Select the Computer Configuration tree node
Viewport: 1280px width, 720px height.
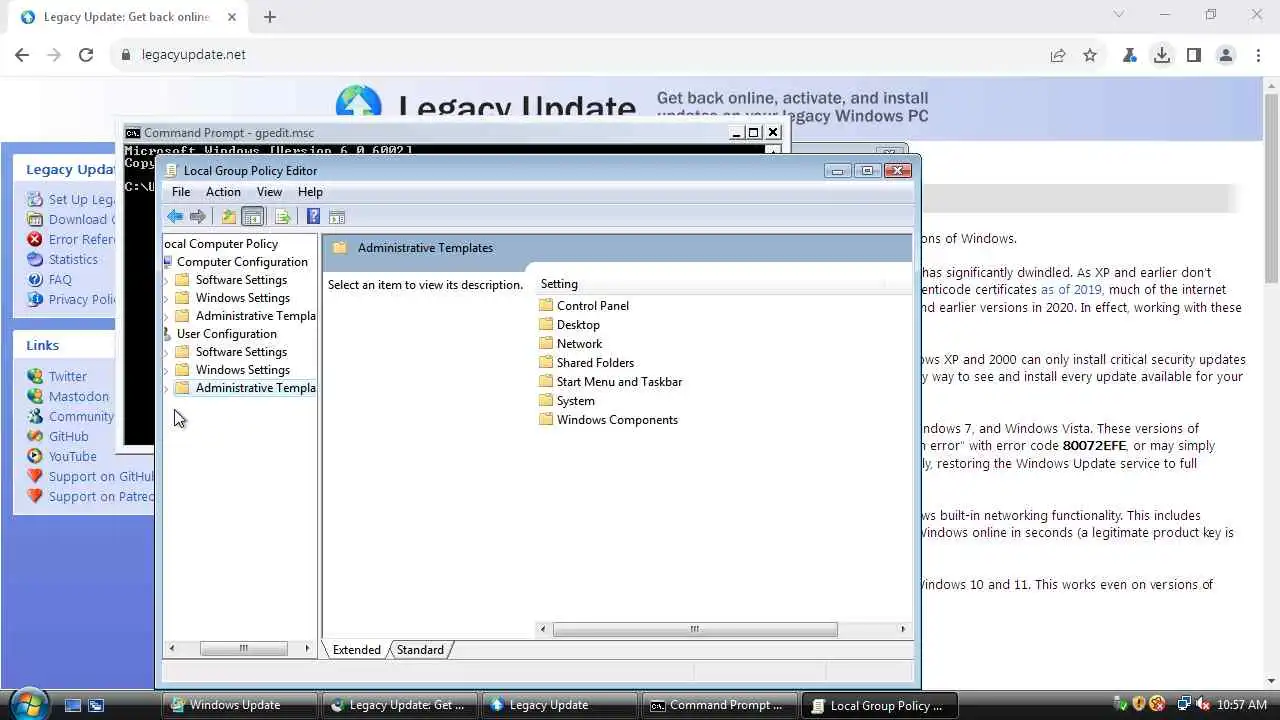242,262
